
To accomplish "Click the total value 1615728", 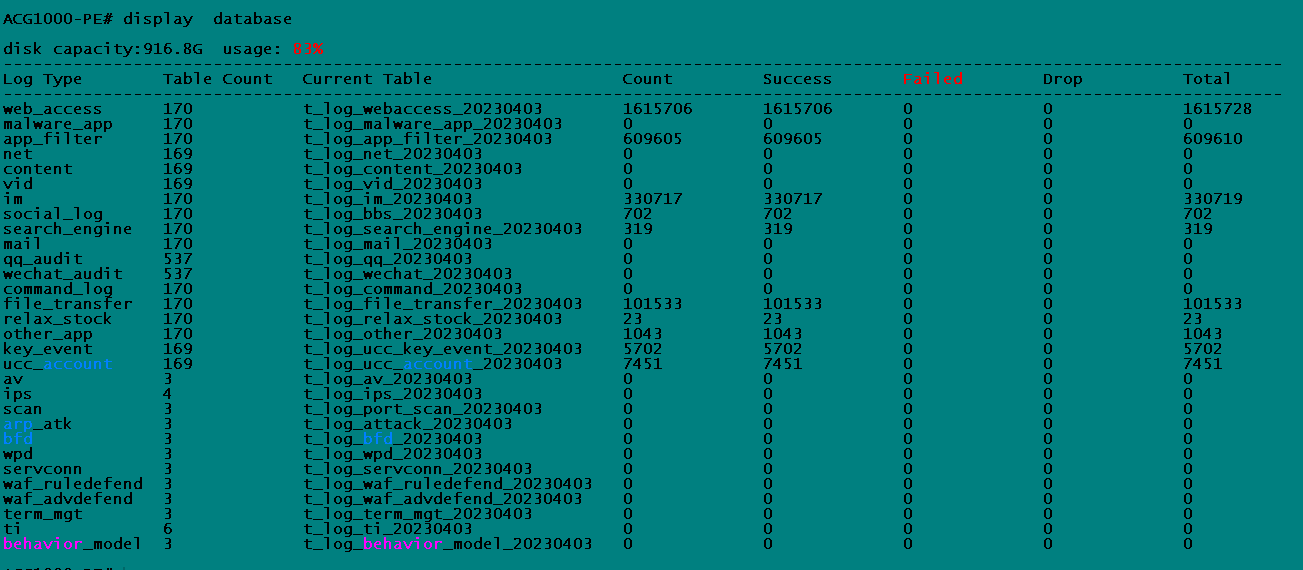I will point(1217,109).
